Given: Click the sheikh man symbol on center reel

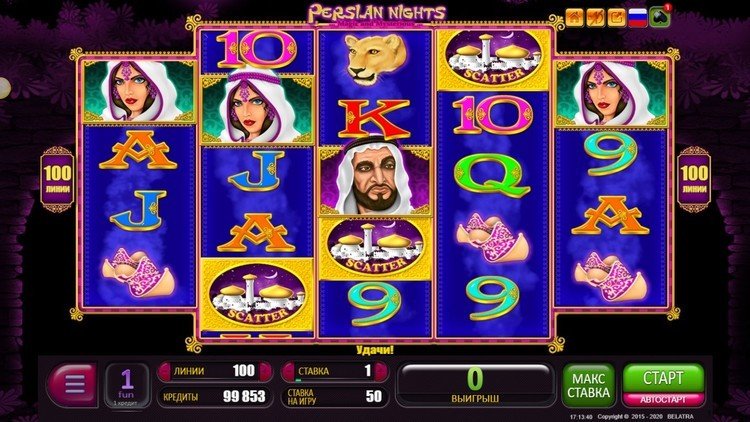Looking at the screenshot, I should coord(375,181).
